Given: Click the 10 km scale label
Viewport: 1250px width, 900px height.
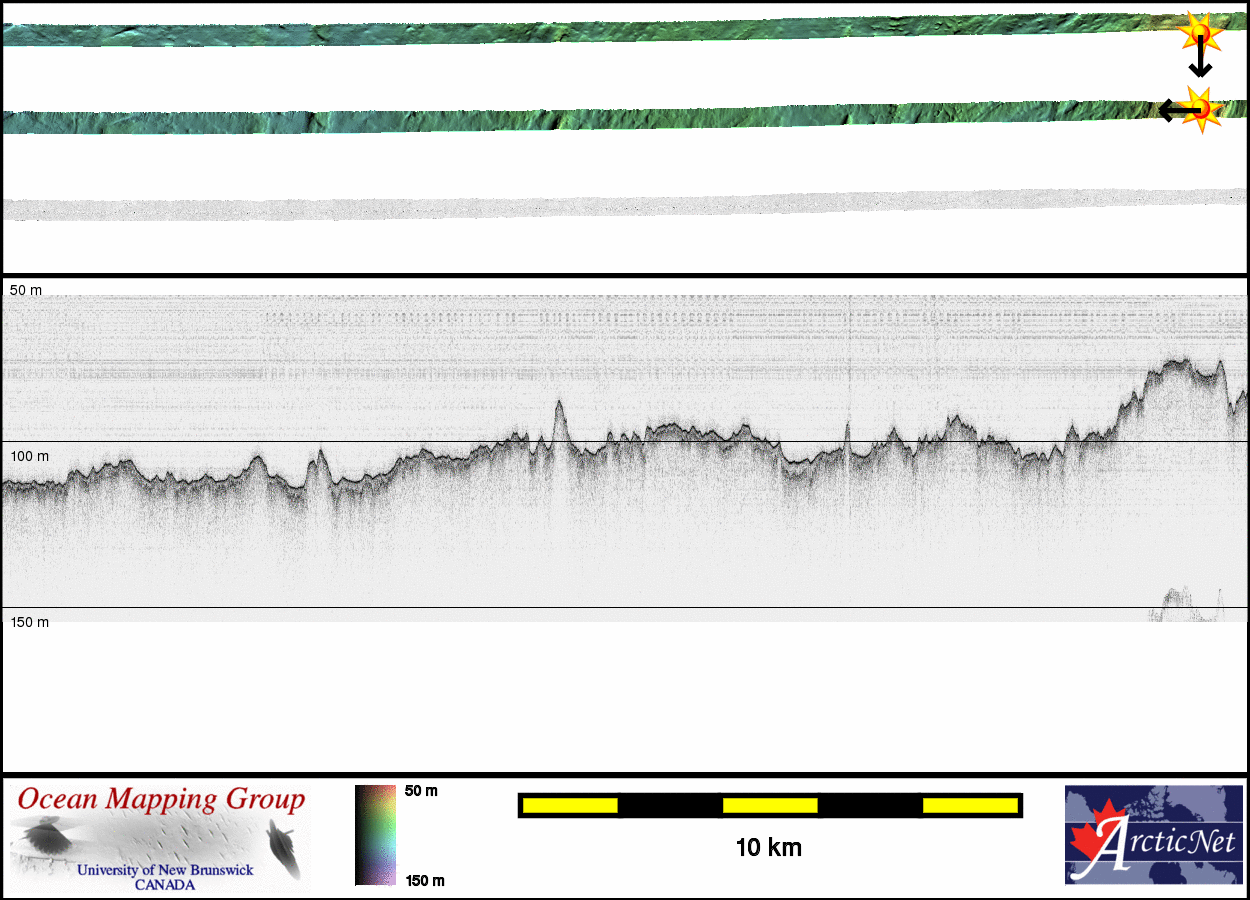Looking at the screenshot, I should (x=768, y=848).
